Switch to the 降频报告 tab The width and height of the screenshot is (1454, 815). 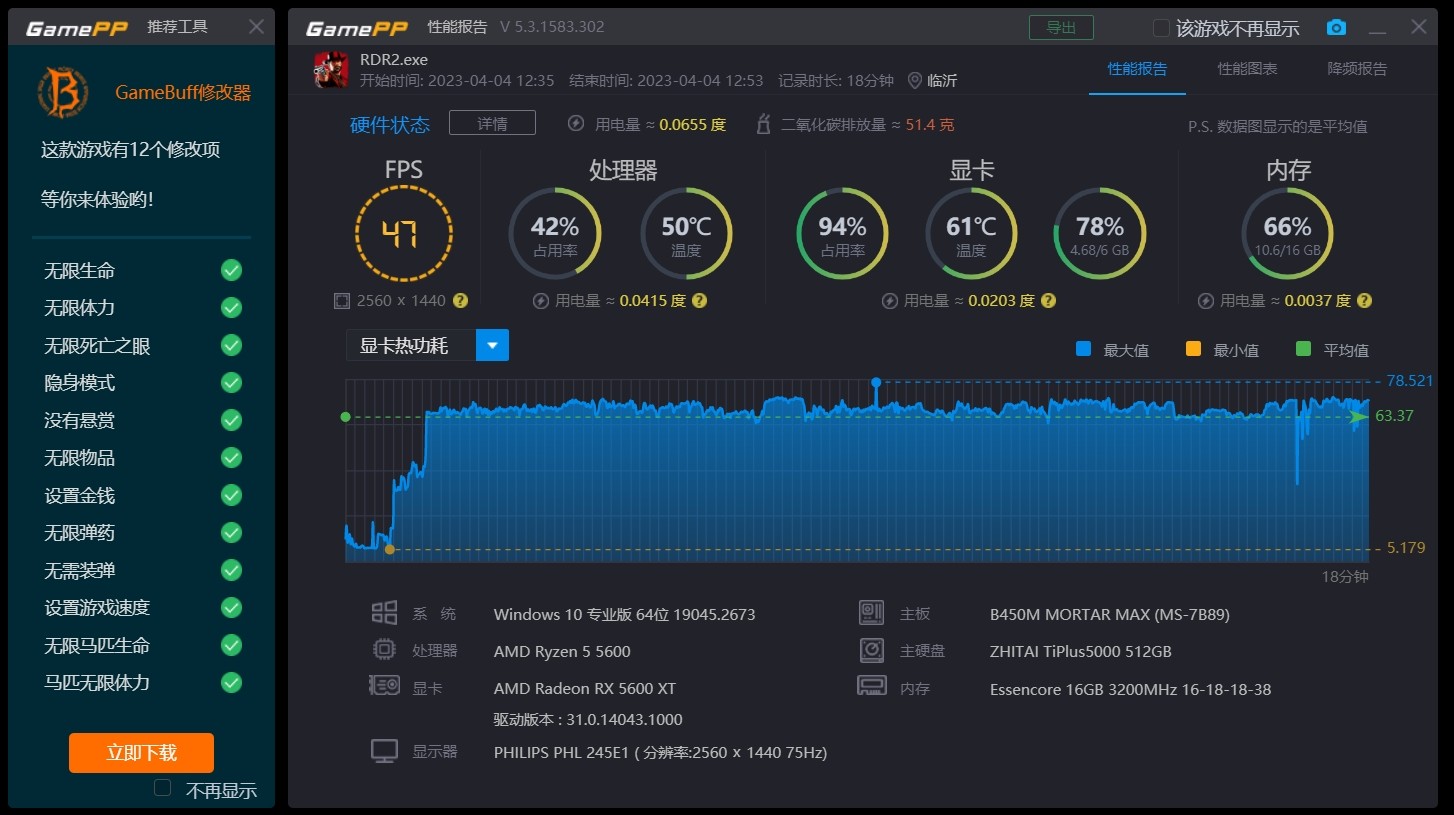point(1357,69)
